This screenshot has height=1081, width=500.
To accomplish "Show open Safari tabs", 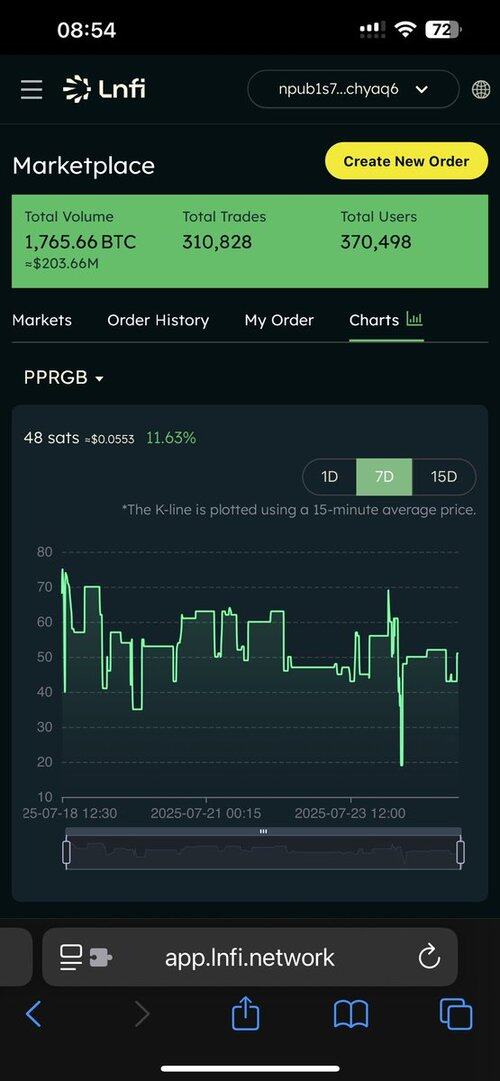I will 456,1014.
